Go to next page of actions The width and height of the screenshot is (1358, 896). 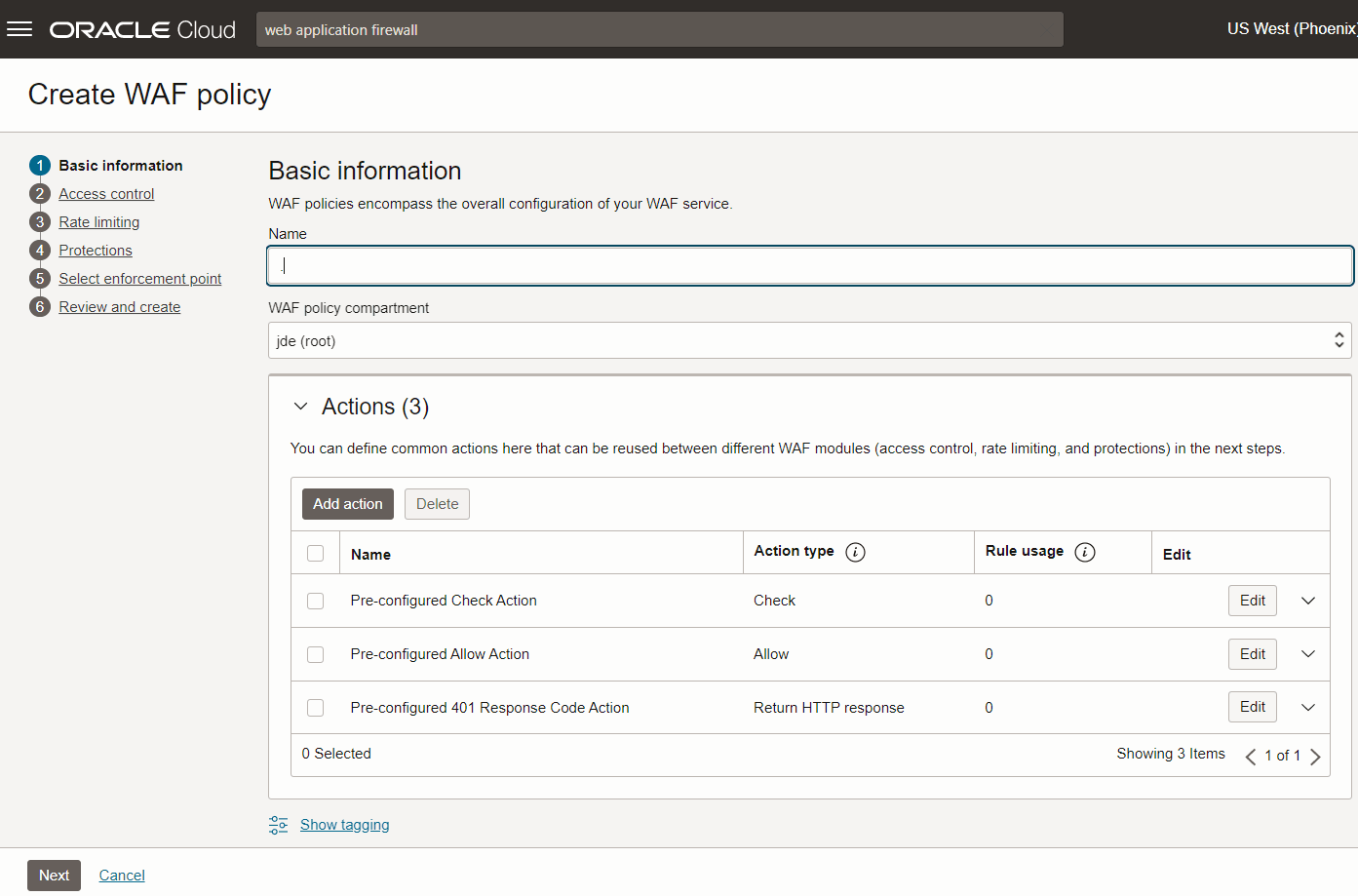point(1316,756)
